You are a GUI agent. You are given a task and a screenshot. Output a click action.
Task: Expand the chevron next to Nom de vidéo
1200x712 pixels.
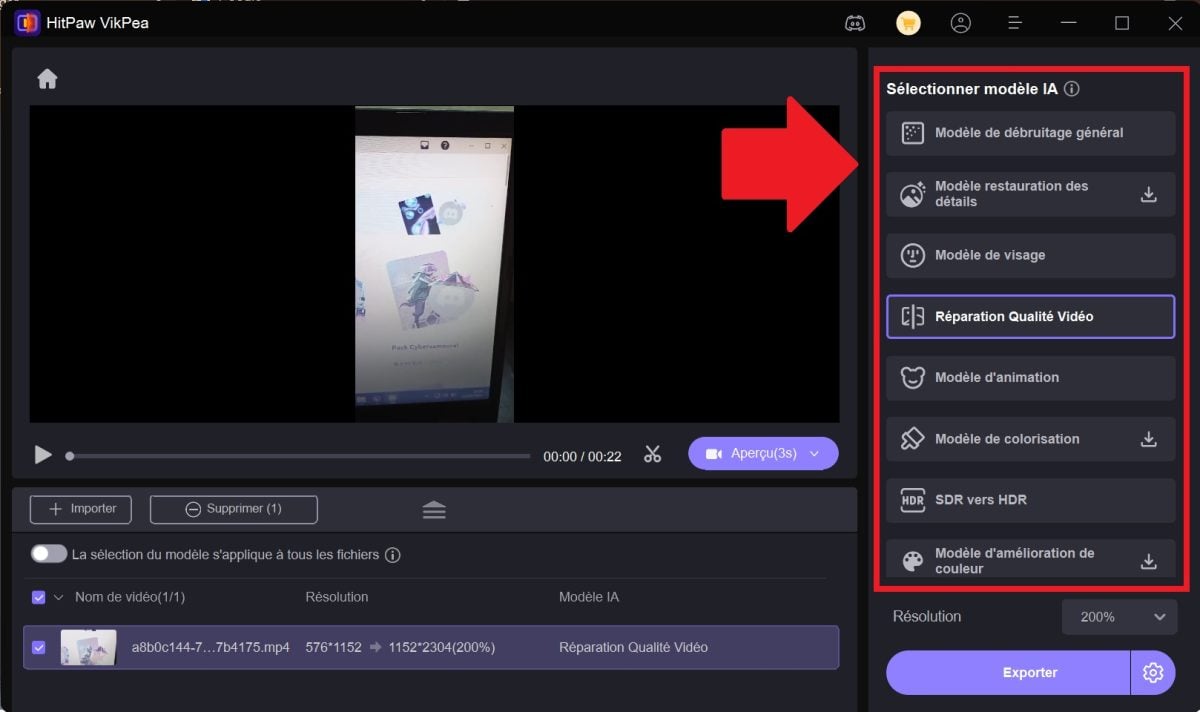pyautogui.click(x=58, y=597)
